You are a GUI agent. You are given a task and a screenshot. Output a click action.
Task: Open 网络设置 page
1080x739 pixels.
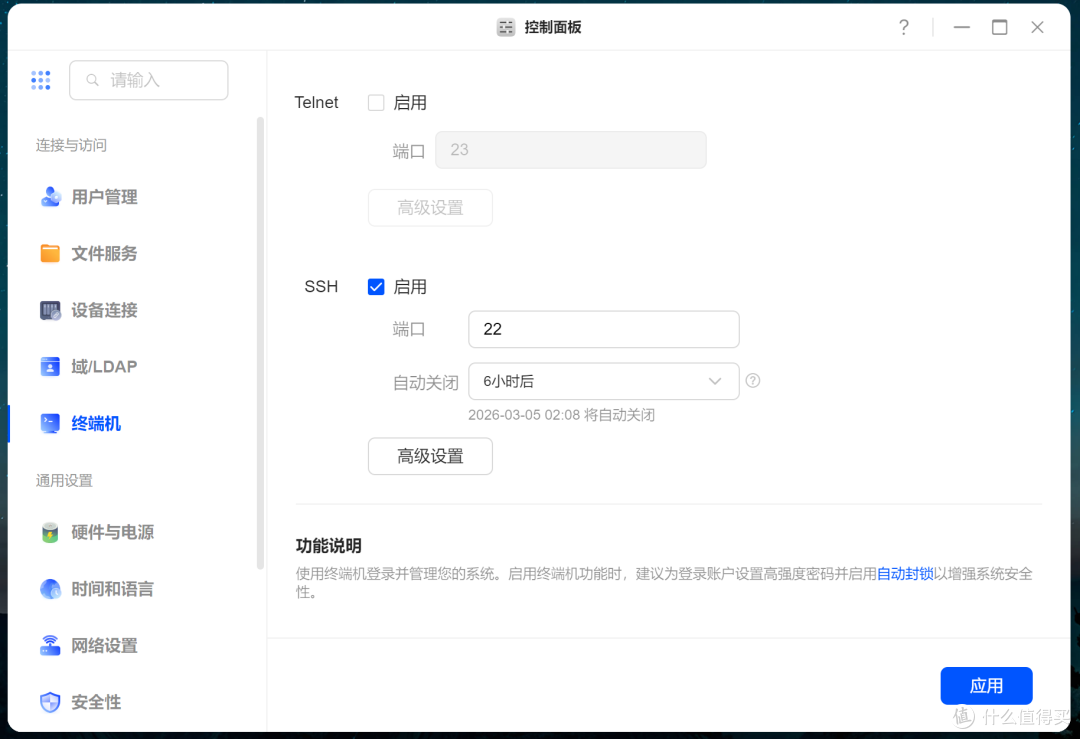click(x=104, y=645)
